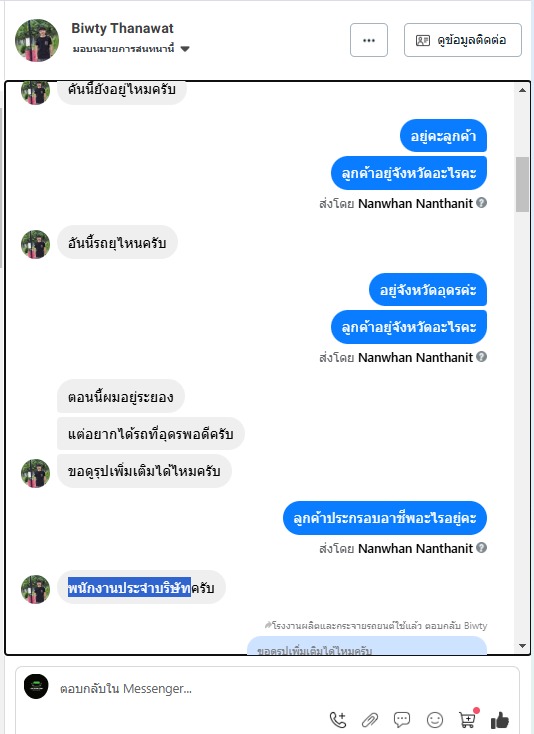Click the scrollbar down arrow
Viewport: 534px width, 734px height.
point(522,646)
